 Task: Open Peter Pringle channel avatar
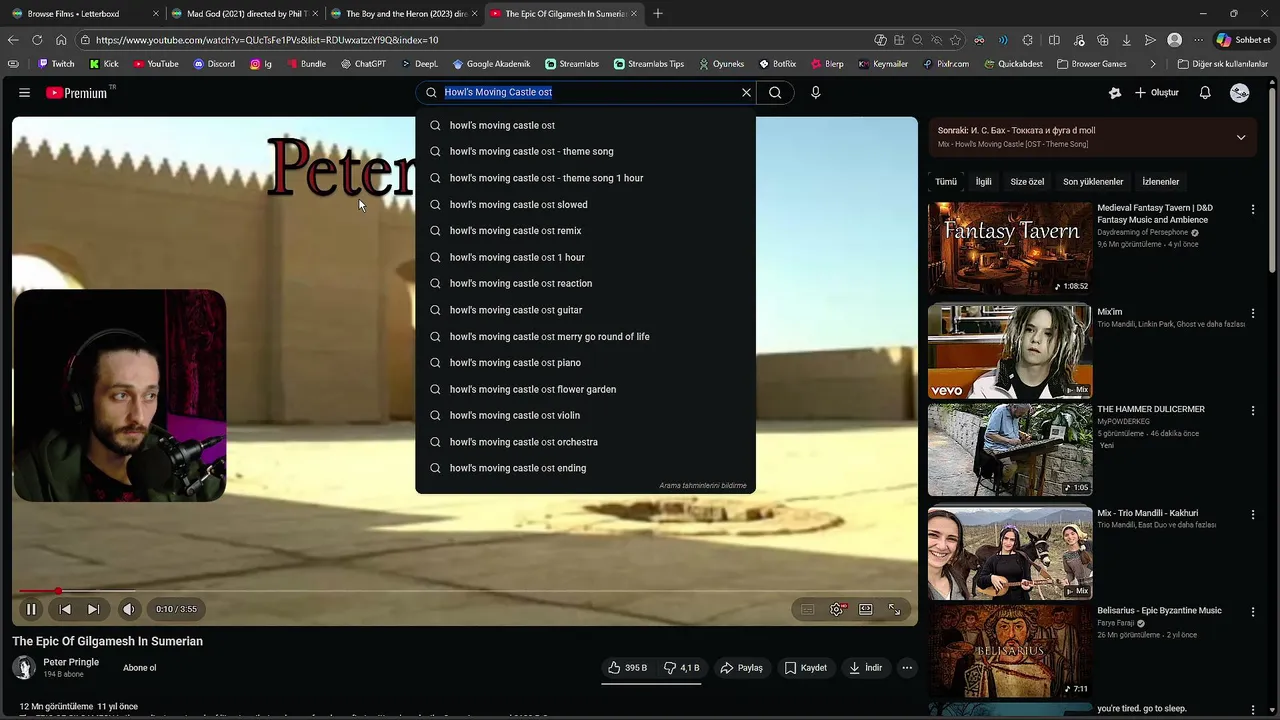pos(24,667)
